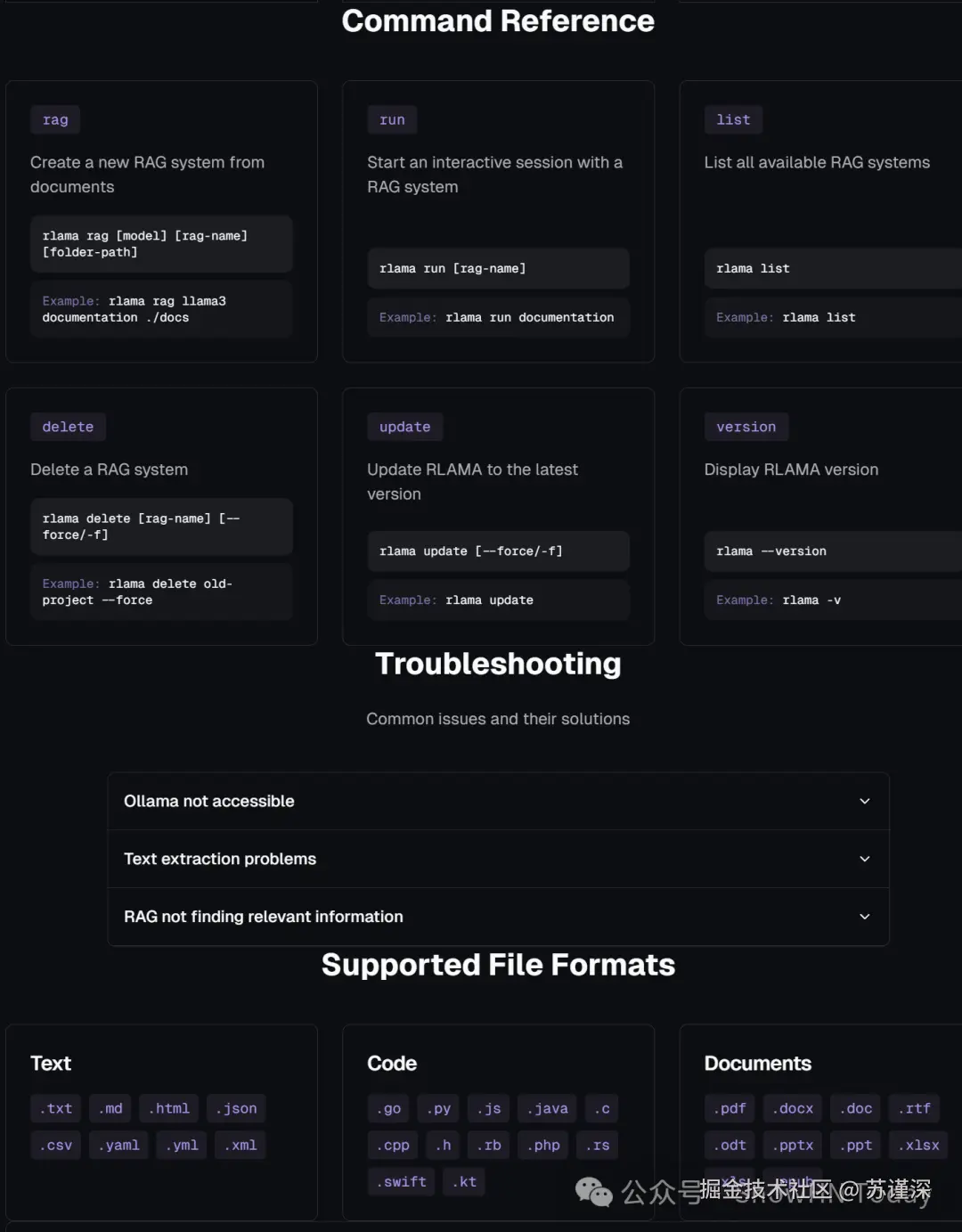Click the WeChat logo icon in watermark
Viewport: 962px width, 1232px height.
click(593, 1191)
